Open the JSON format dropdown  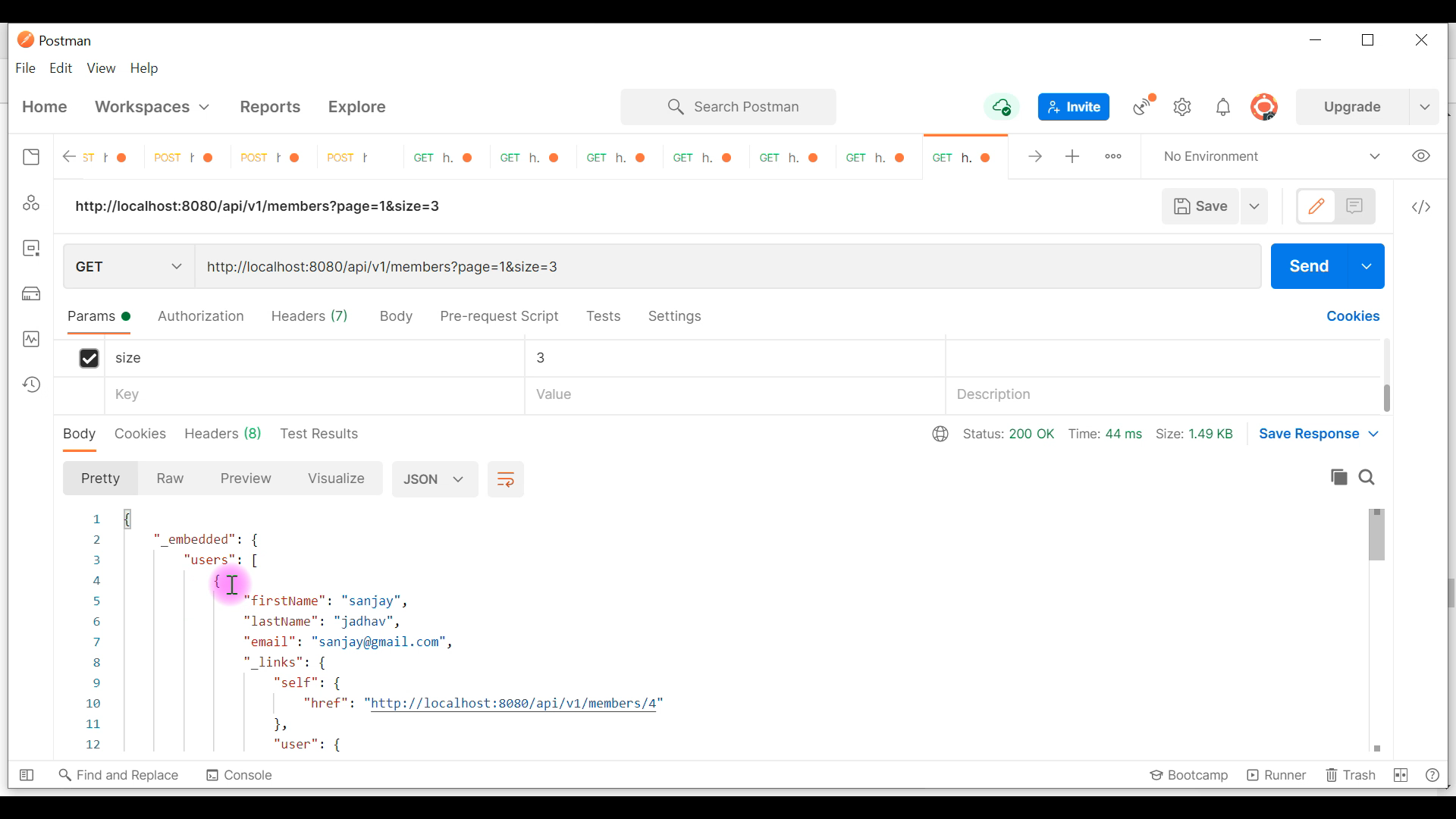point(434,479)
